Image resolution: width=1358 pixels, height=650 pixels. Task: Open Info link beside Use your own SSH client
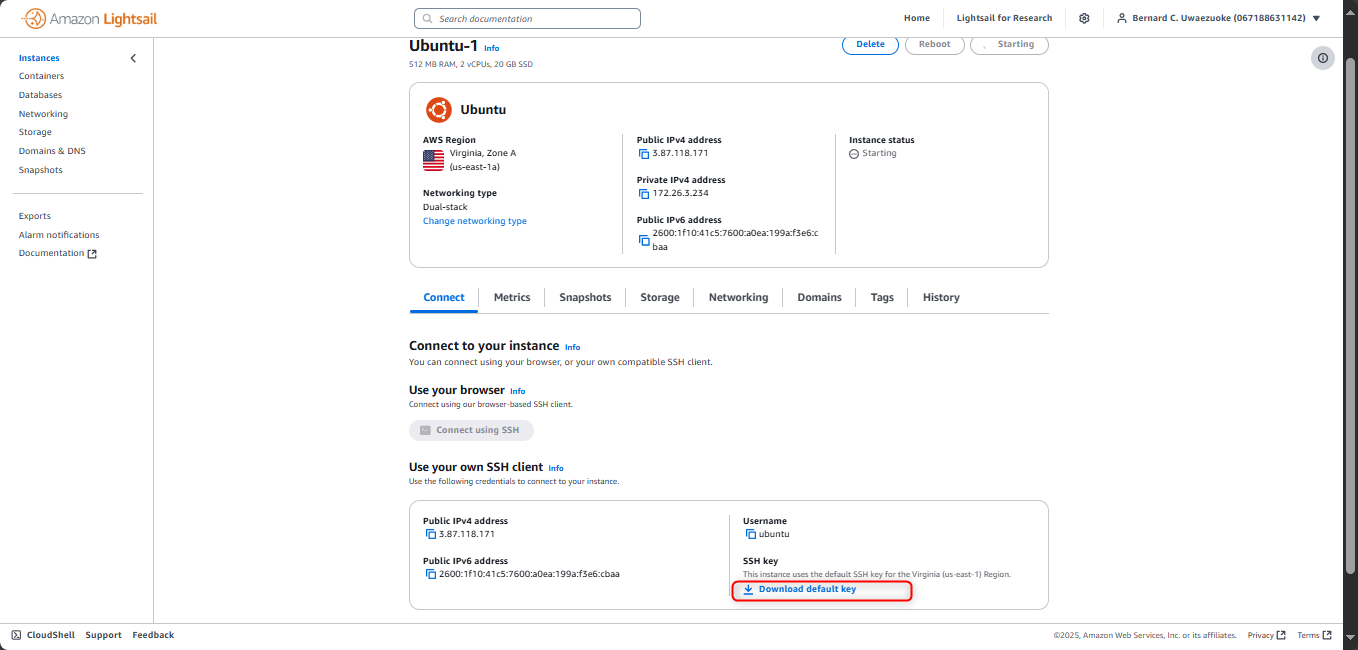click(556, 468)
